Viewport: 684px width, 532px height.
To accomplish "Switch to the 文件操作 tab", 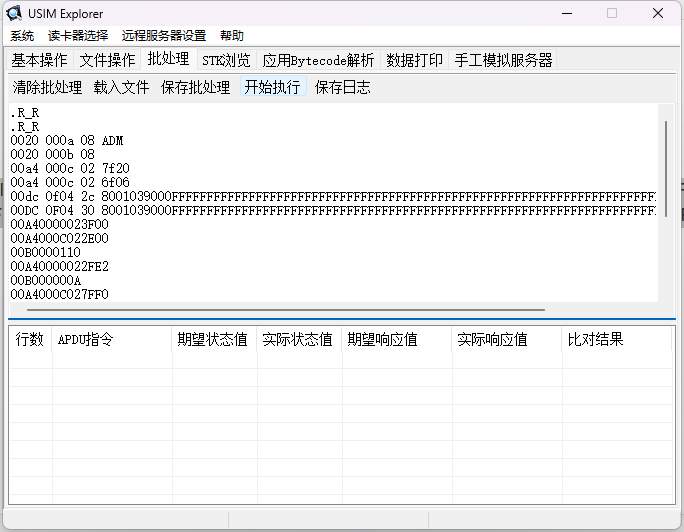I will tap(108, 60).
